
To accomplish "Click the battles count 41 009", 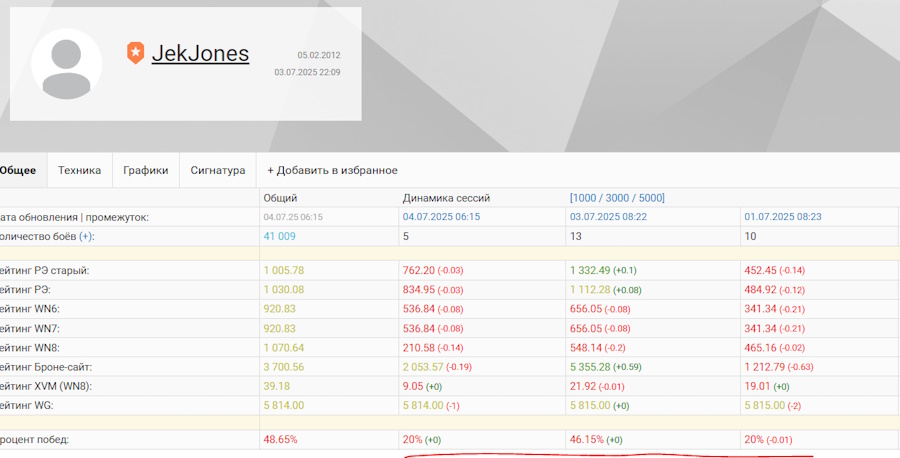I will (x=280, y=236).
